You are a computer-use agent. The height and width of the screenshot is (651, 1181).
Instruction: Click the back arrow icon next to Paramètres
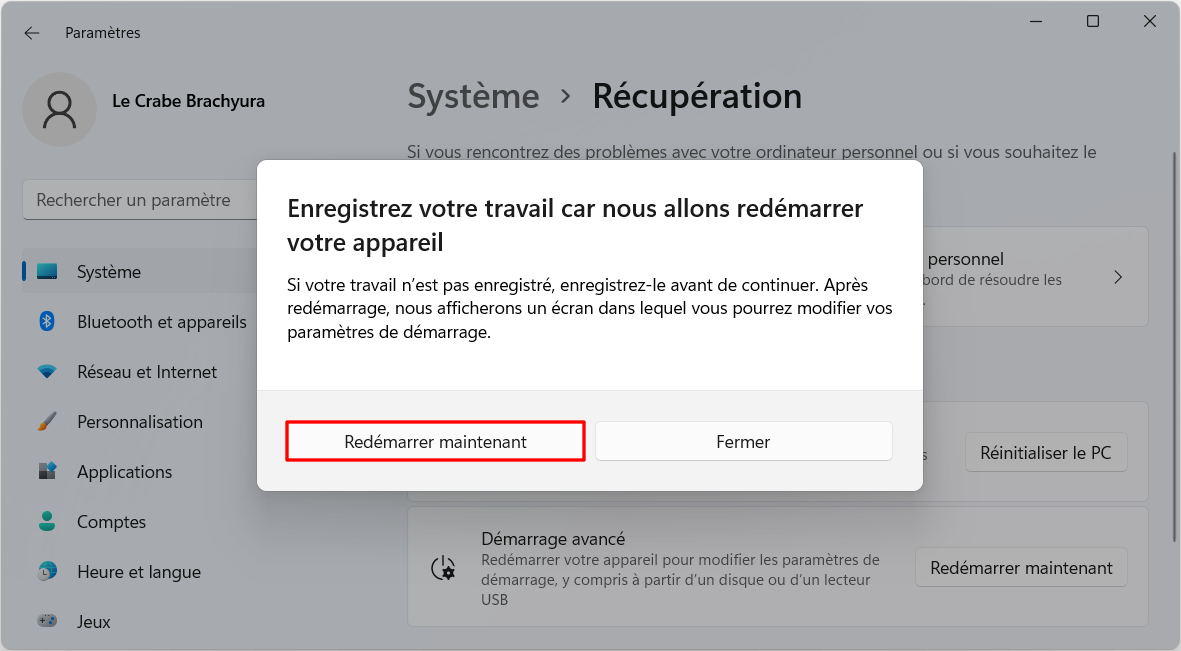coord(32,33)
